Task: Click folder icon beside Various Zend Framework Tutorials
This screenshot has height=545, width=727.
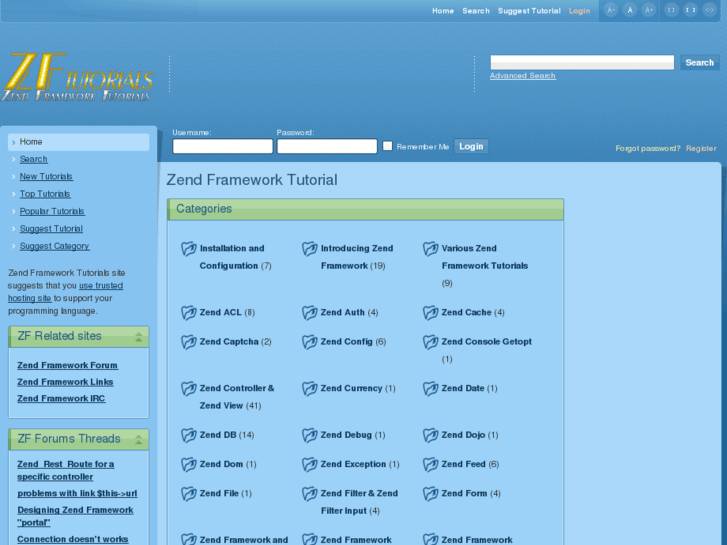Action: pos(431,249)
